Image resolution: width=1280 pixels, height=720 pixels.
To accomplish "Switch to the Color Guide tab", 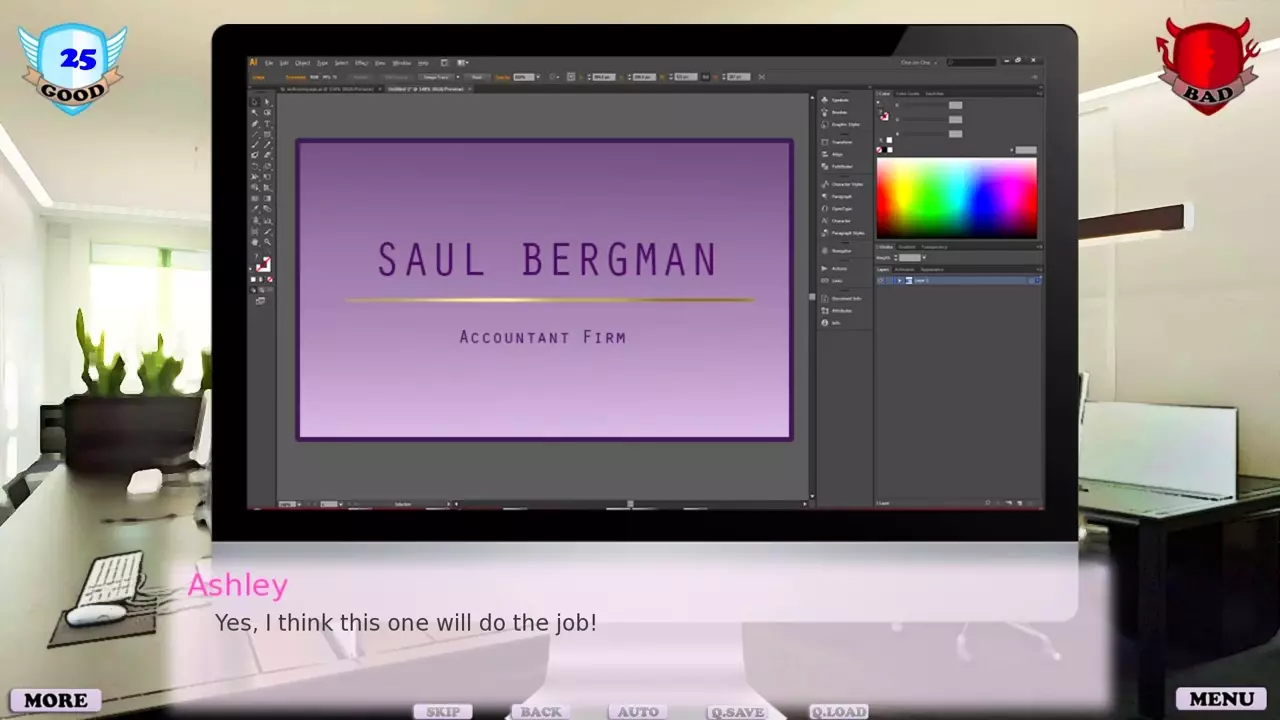I will [x=908, y=94].
